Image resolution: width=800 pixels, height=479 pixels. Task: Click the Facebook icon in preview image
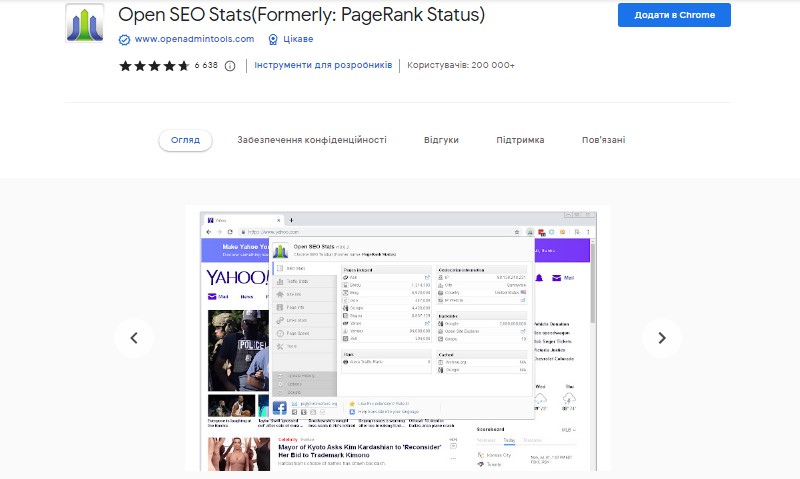point(280,407)
